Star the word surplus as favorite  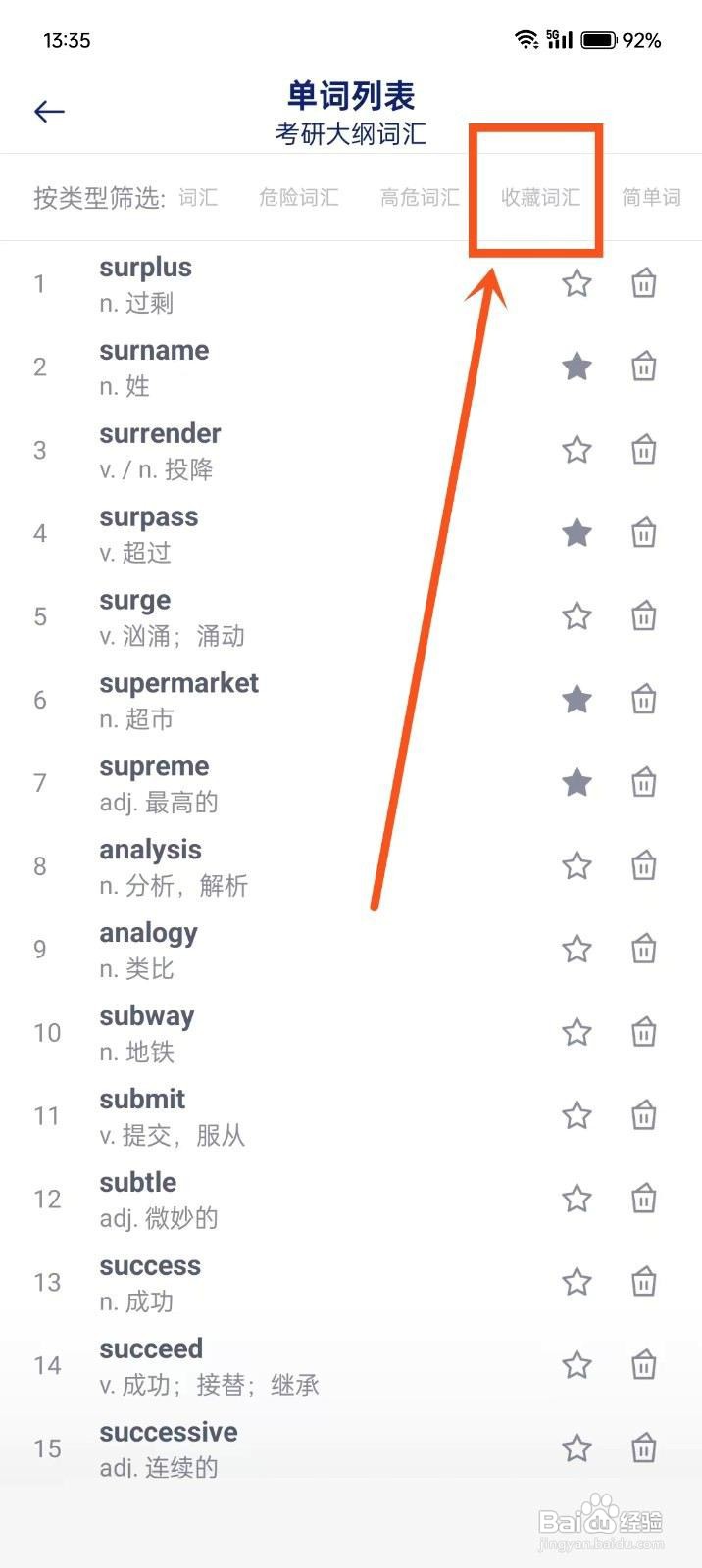[x=577, y=283]
